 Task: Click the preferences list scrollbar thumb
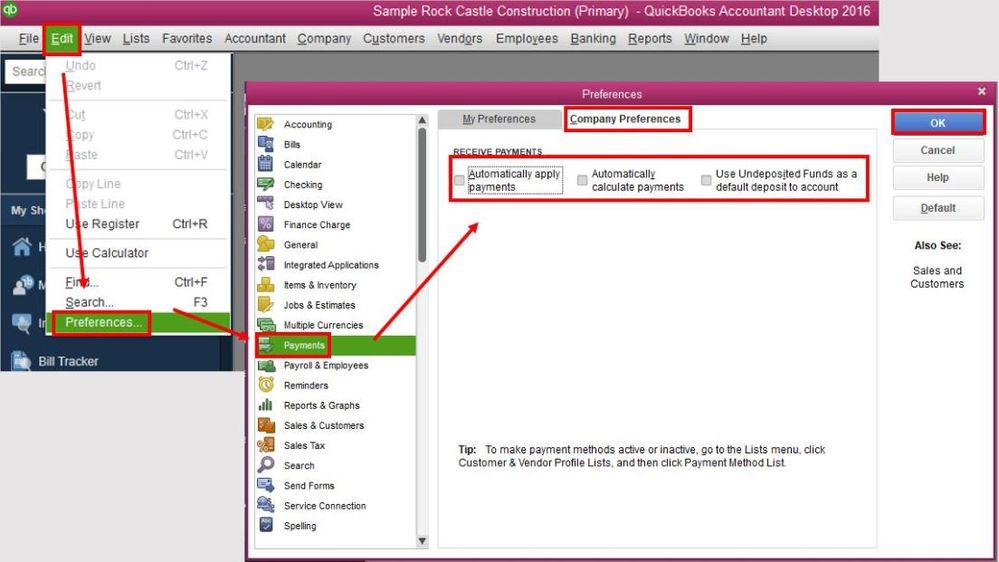pos(422,195)
